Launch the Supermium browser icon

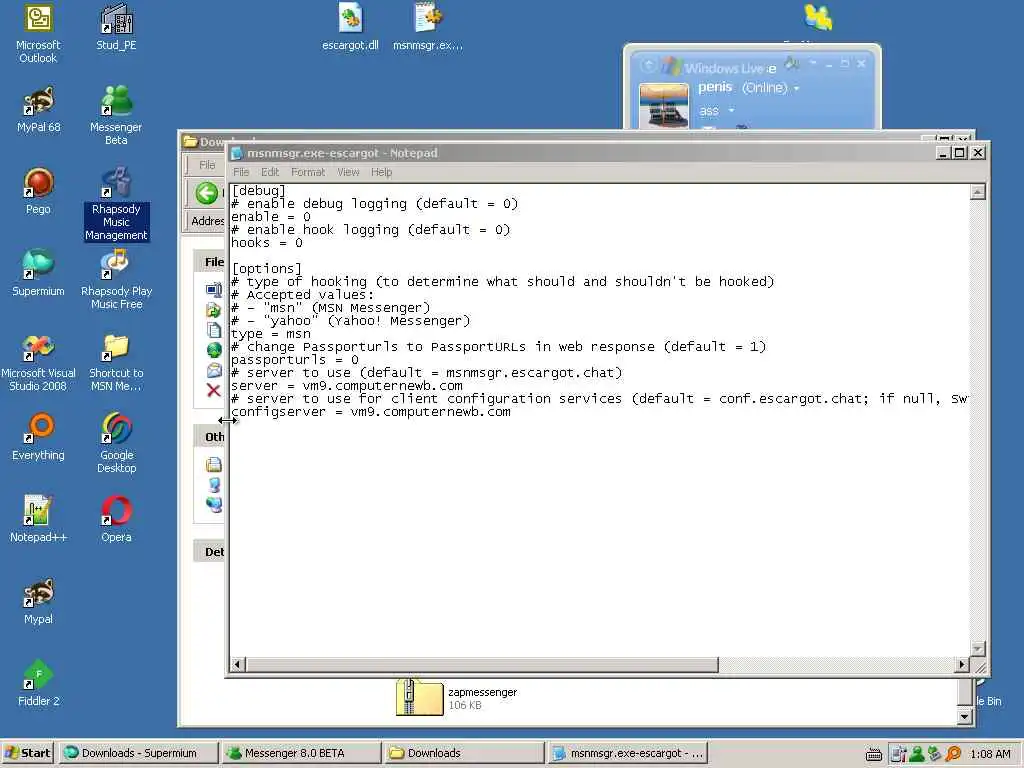[38, 274]
